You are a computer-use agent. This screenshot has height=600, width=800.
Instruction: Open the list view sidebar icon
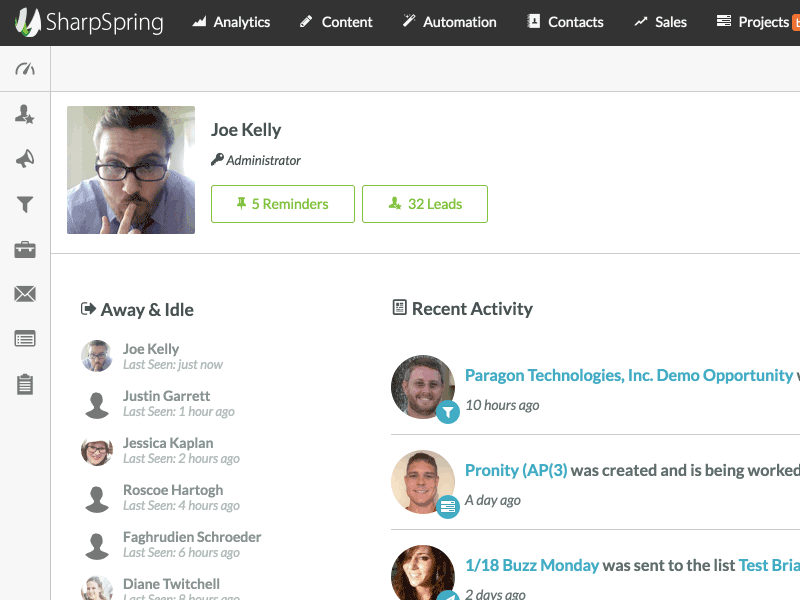click(25, 339)
